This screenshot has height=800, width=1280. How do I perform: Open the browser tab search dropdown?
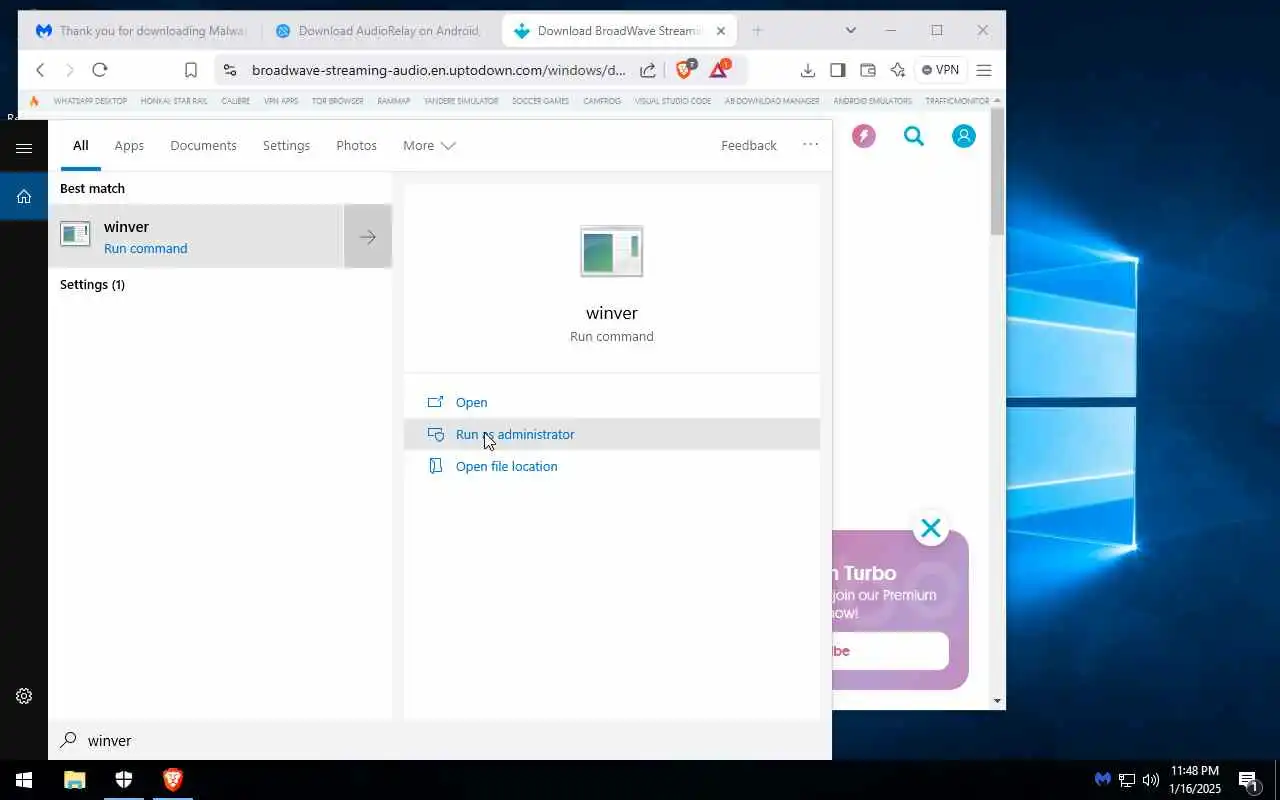850,31
